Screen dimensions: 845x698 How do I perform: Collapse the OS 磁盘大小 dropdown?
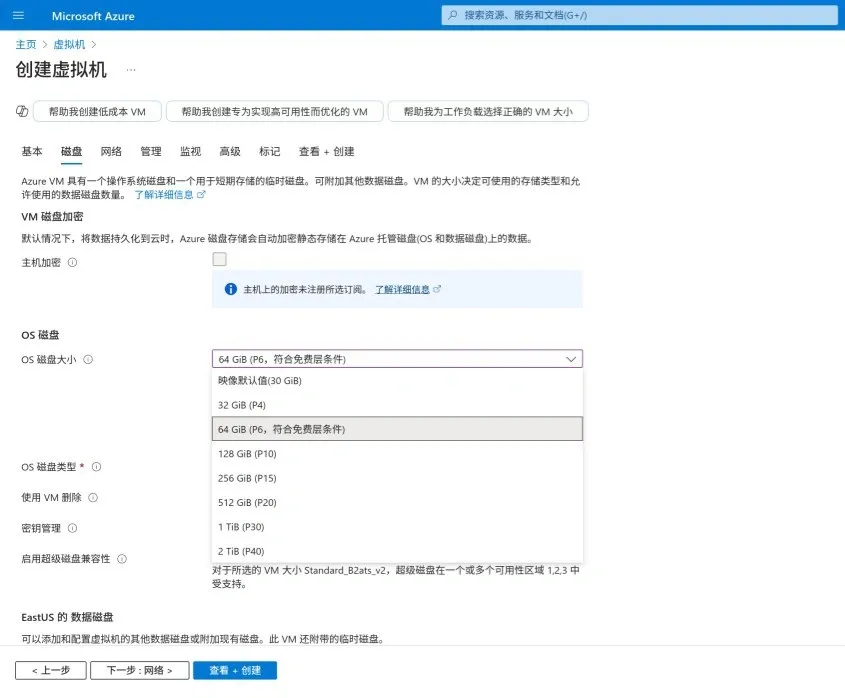tap(571, 359)
